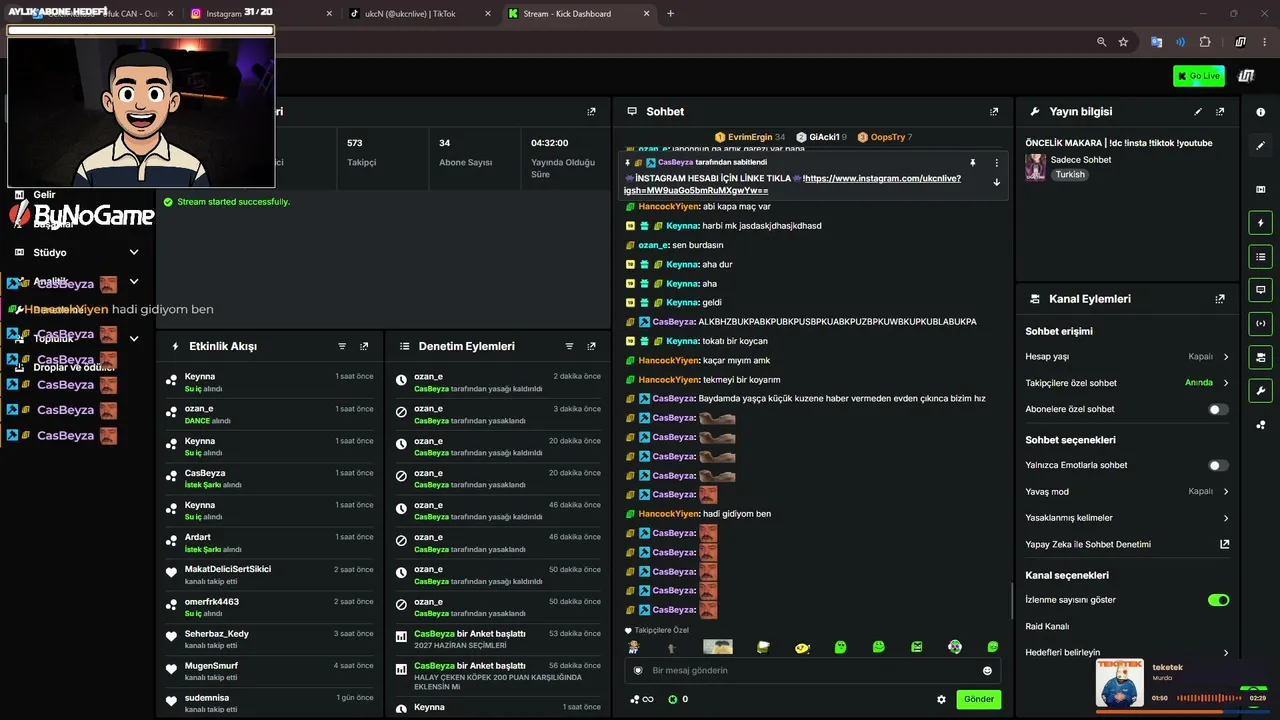Pop out the Yayın bilgisi panel
This screenshot has width=1280, height=720.
tap(1220, 112)
